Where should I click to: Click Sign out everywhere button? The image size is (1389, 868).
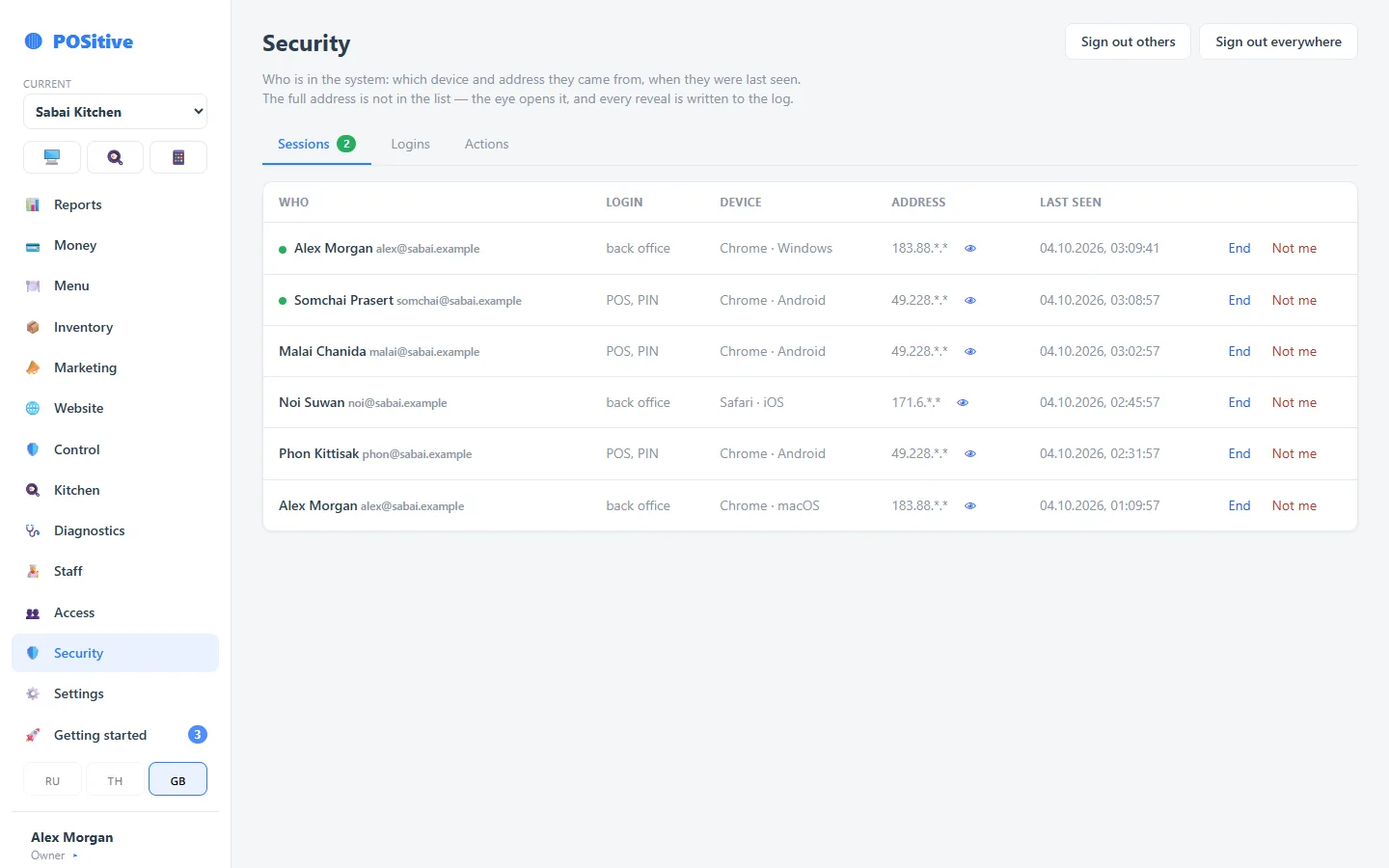[1278, 41]
